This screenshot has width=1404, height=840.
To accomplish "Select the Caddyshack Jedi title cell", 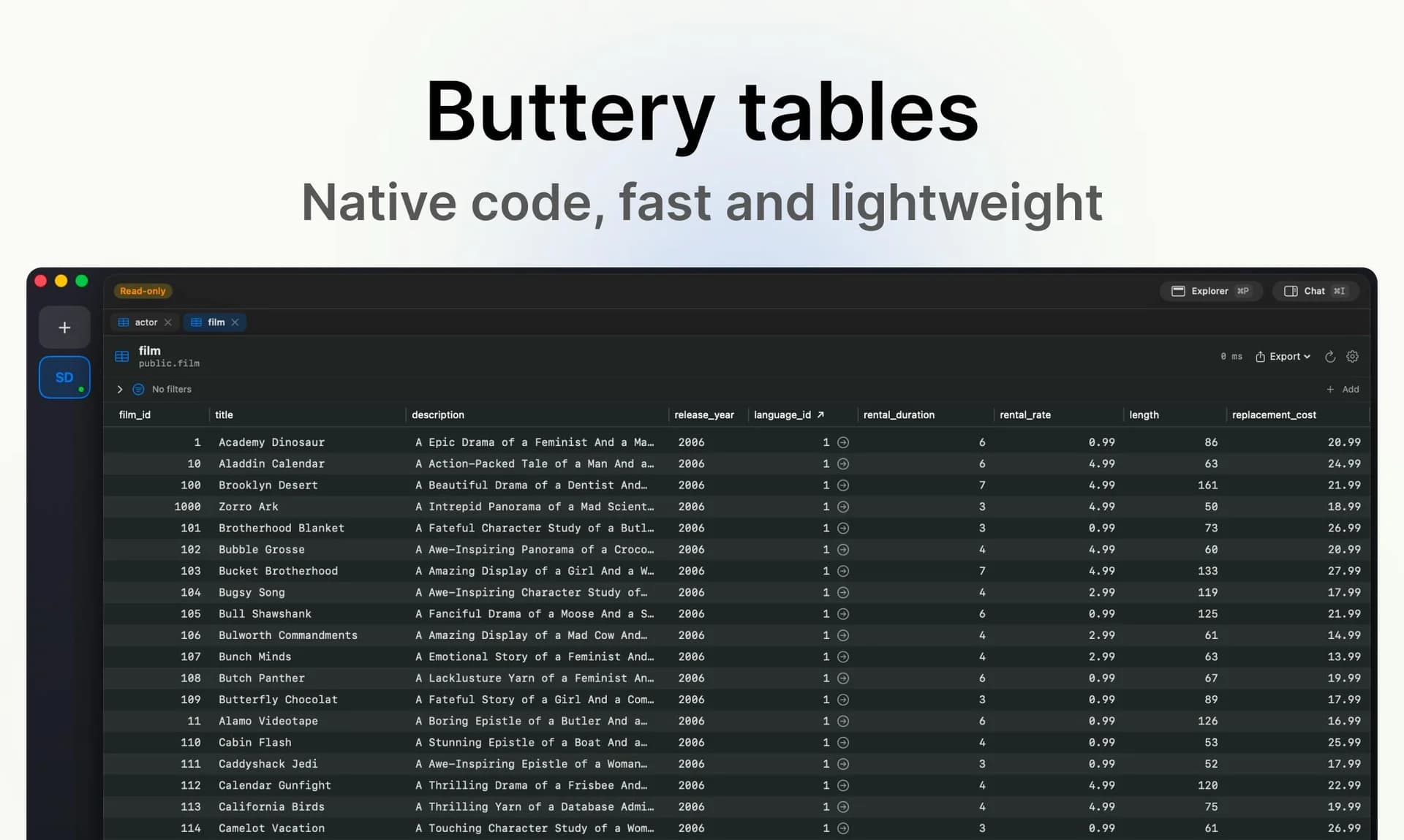I will [268, 764].
